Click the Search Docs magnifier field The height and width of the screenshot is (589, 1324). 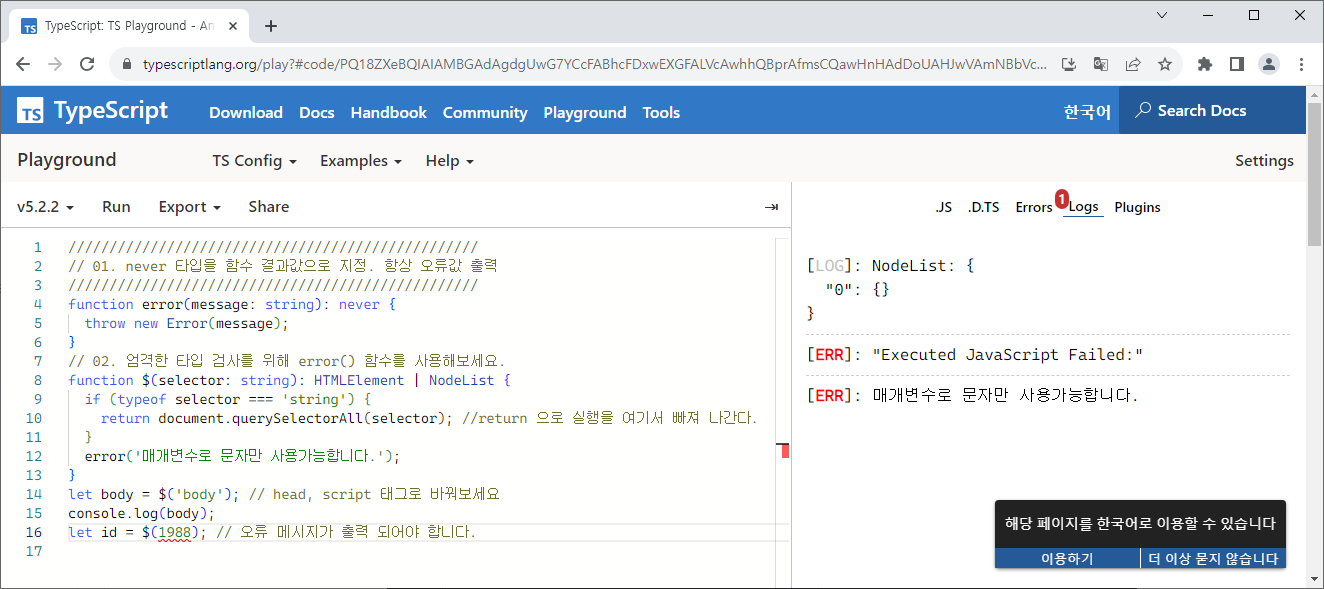click(x=1212, y=111)
